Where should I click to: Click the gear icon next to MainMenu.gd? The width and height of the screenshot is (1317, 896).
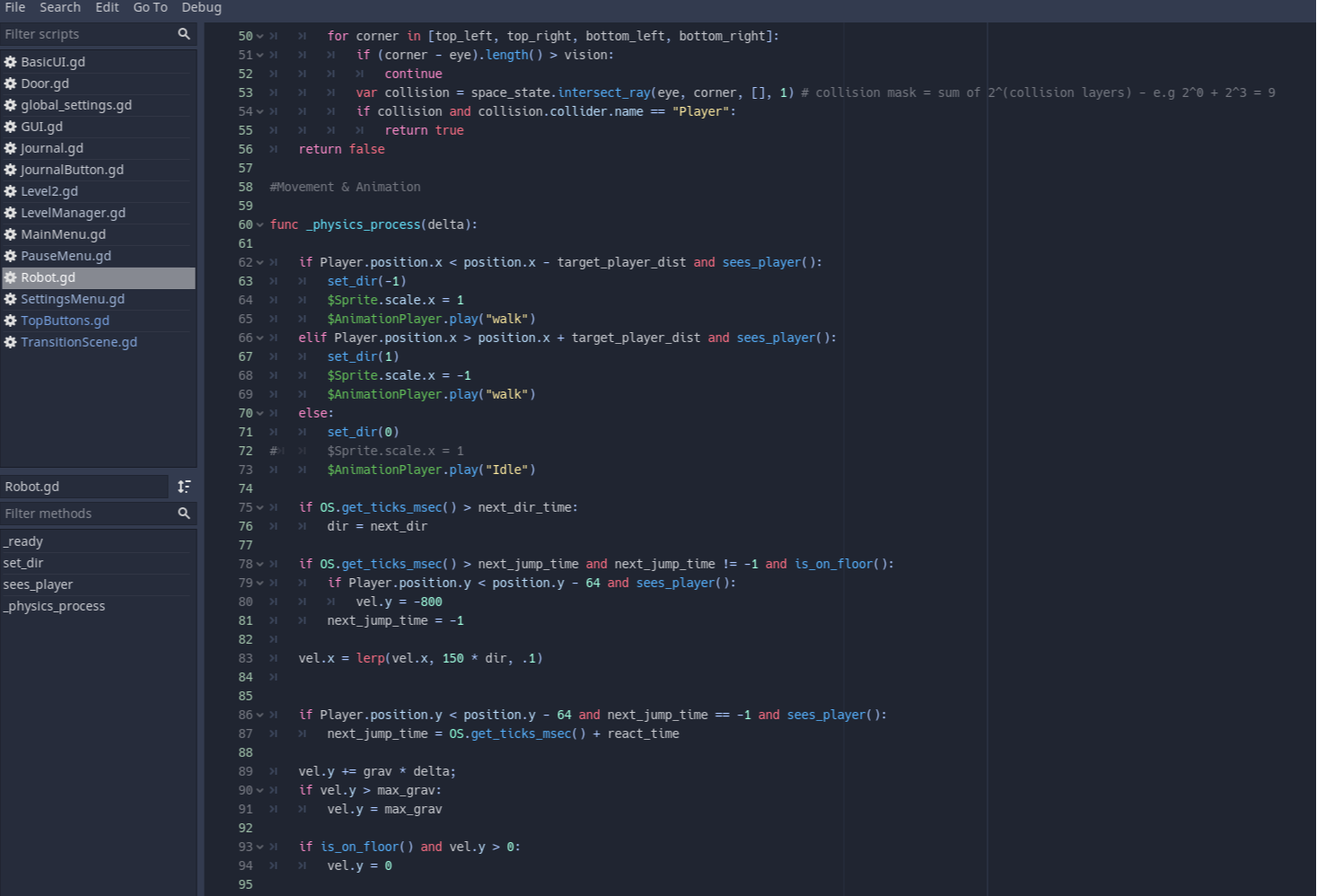(x=11, y=234)
